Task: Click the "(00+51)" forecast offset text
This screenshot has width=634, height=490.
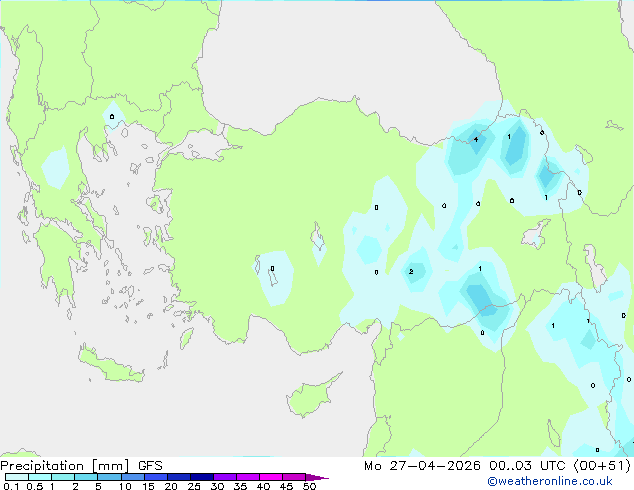Action: (x=602, y=466)
